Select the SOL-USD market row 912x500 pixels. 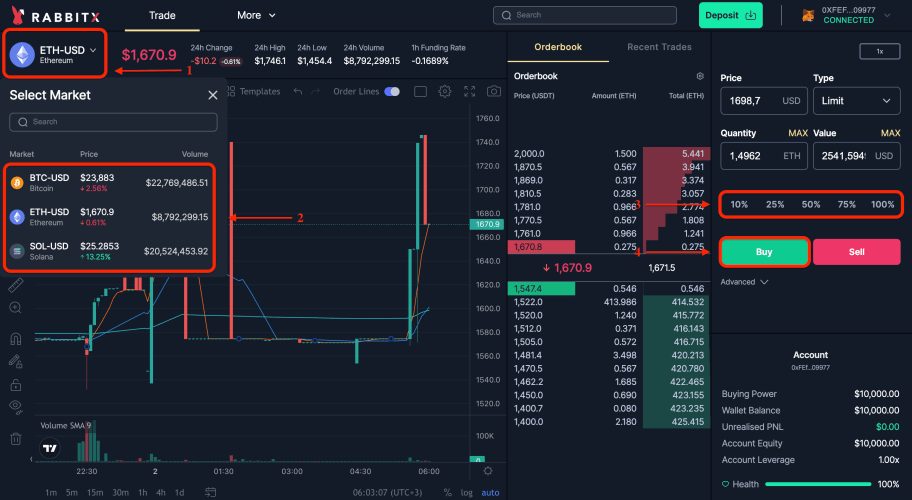coord(109,251)
